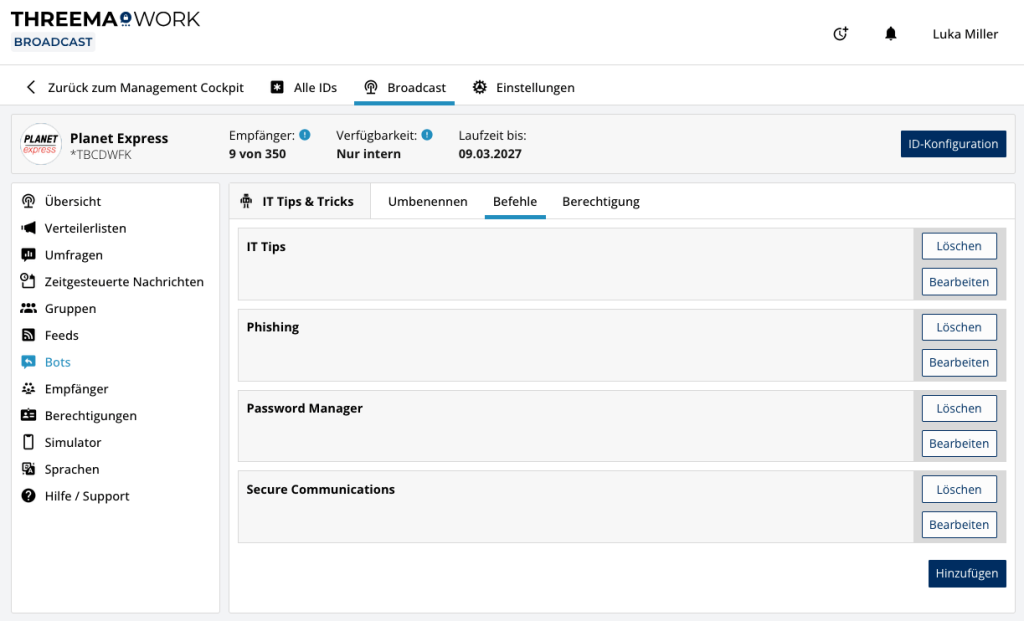Open the Feeds section
1024x621 pixels.
pos(63,335)
